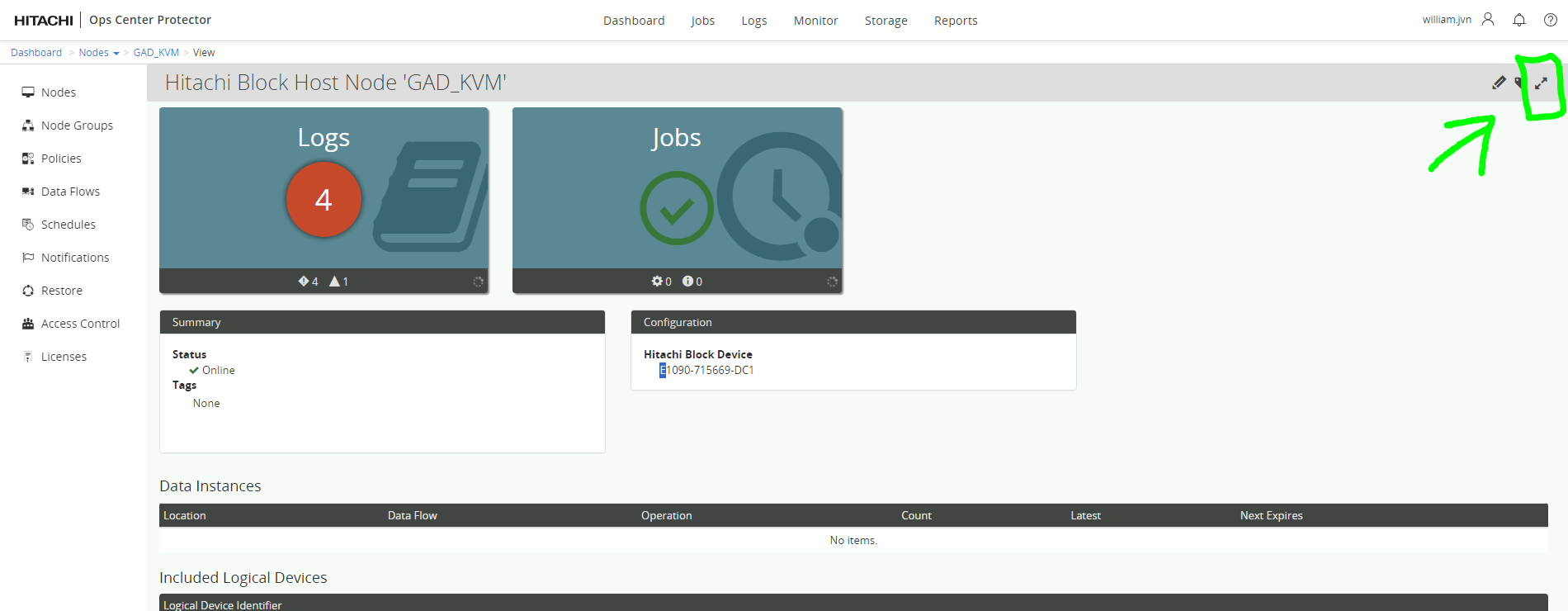Click the red circle showing 4 logs
Viewport: 1568px width, 611px height.
pyautogui.click(x=324, y=199)
